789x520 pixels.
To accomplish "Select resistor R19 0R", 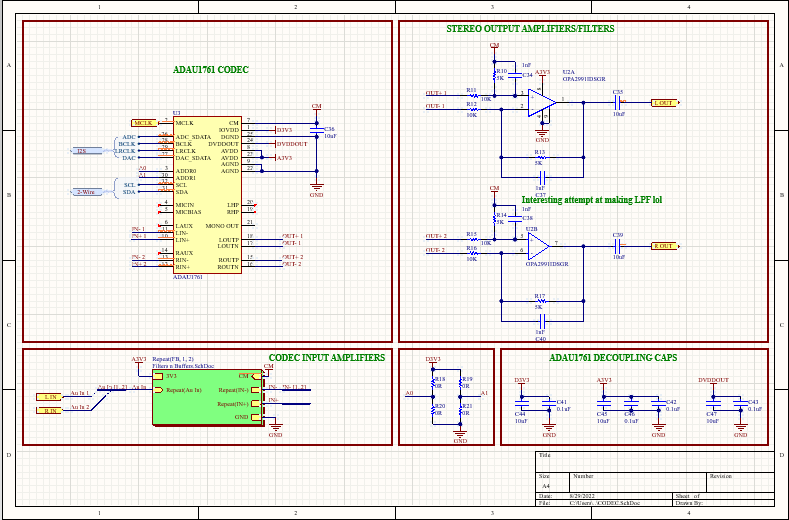I will pos(461,383).
